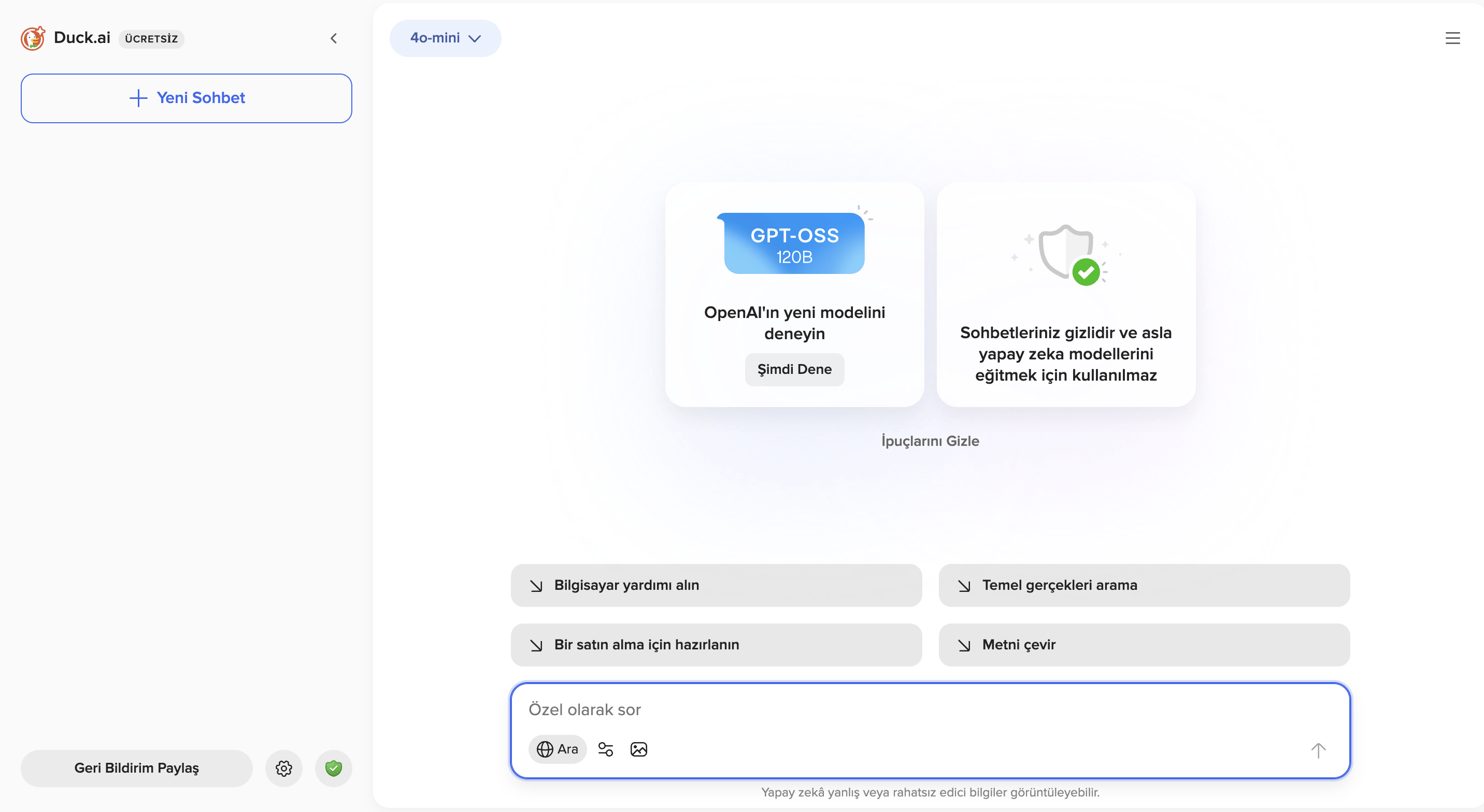Collapse the sidebar with the left chevron

[334, 39]
